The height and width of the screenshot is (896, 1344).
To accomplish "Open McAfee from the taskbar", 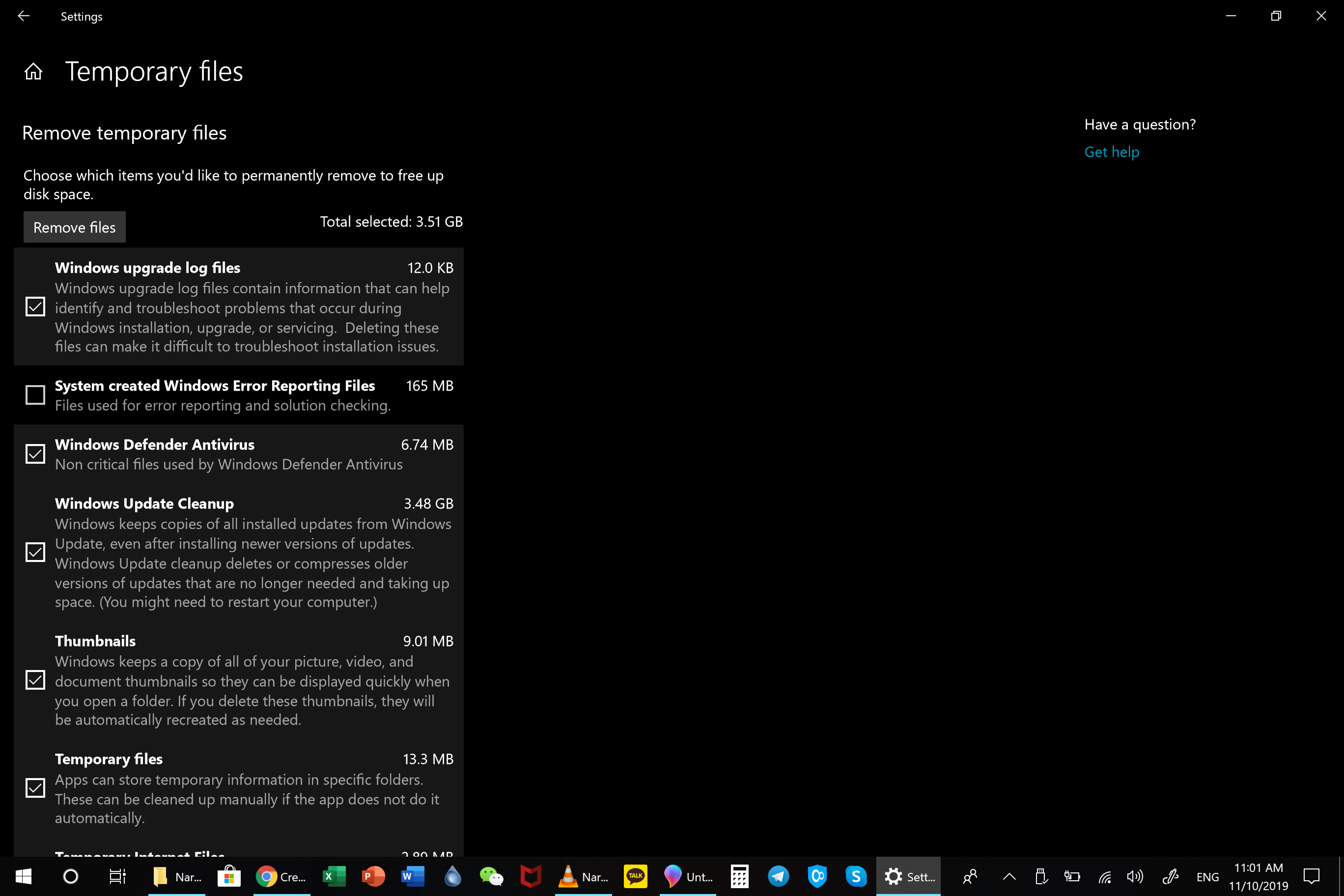I will click(531, 876).
